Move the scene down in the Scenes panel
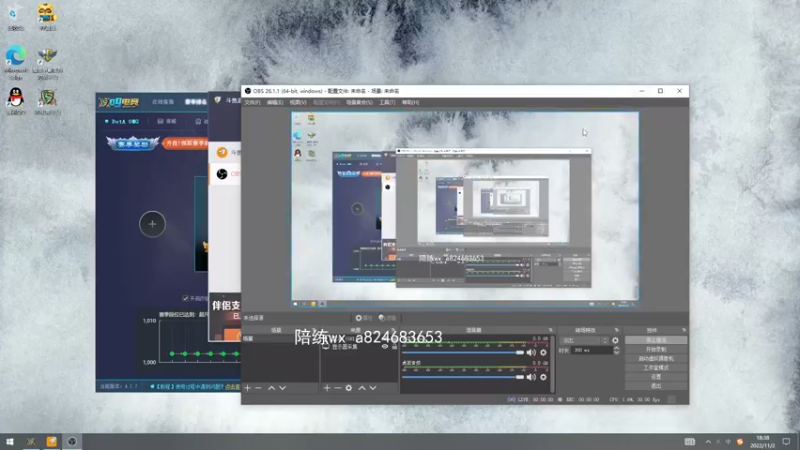The height and width of the screenshot is (450, 800). coord(283,388)
